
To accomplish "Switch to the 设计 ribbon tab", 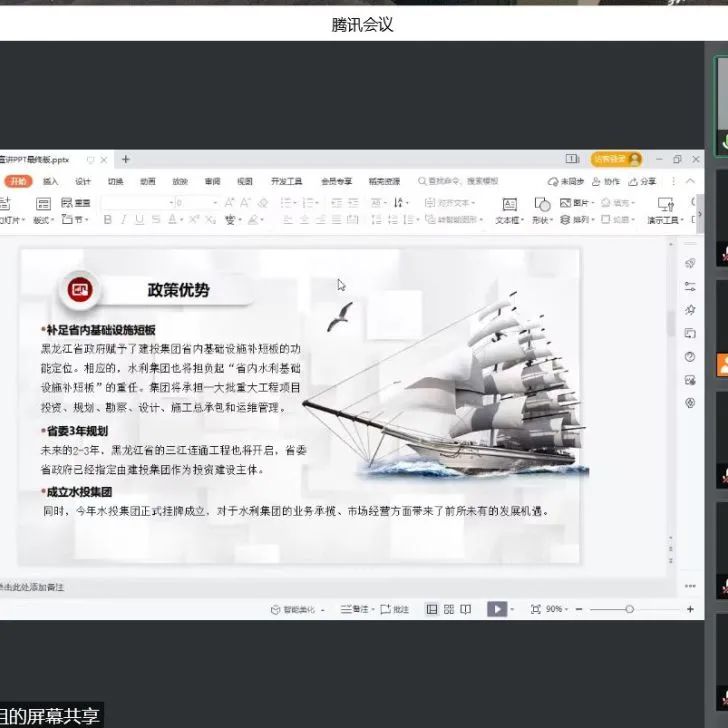I will point(83,182).
